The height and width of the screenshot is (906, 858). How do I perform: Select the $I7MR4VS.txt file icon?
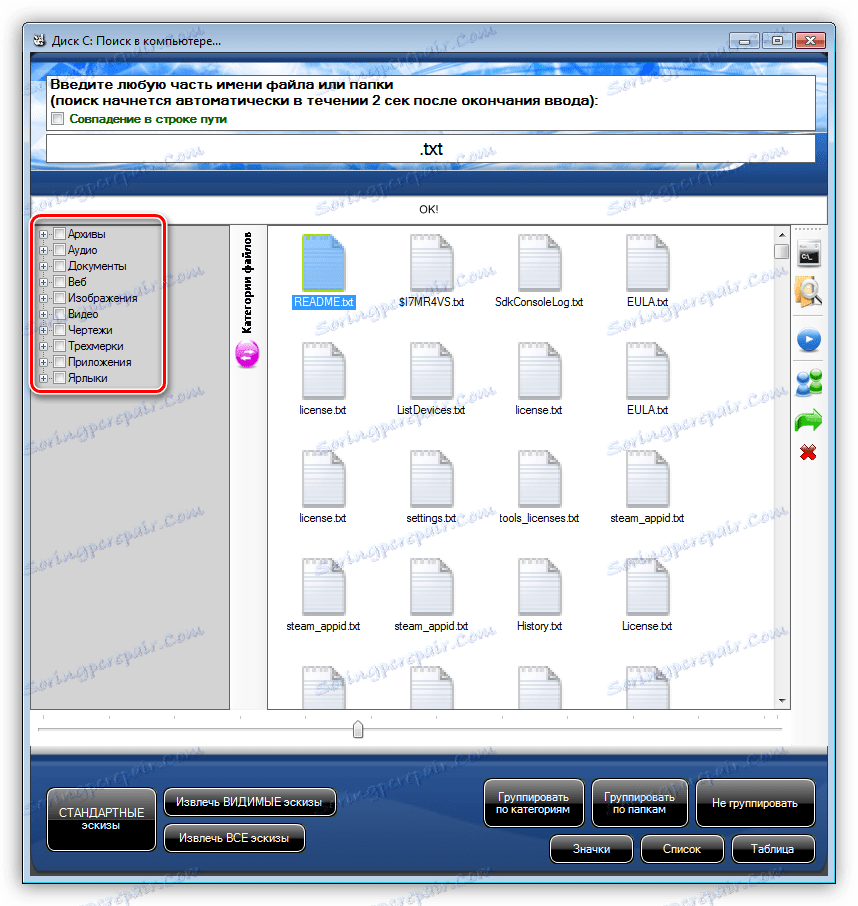click(431, 263)
